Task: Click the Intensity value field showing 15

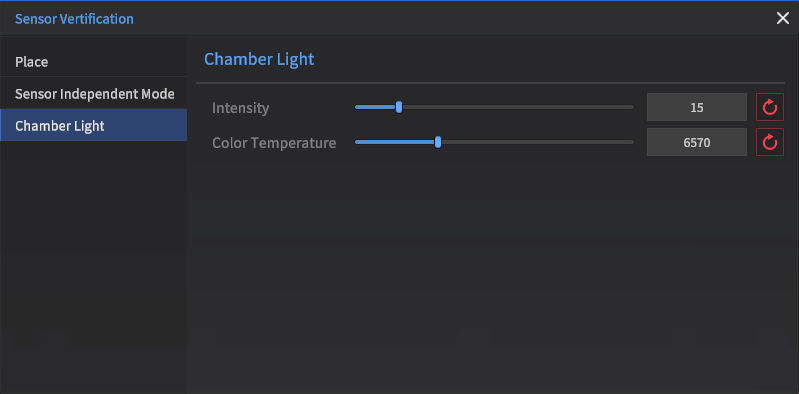Action: [697, 107]
